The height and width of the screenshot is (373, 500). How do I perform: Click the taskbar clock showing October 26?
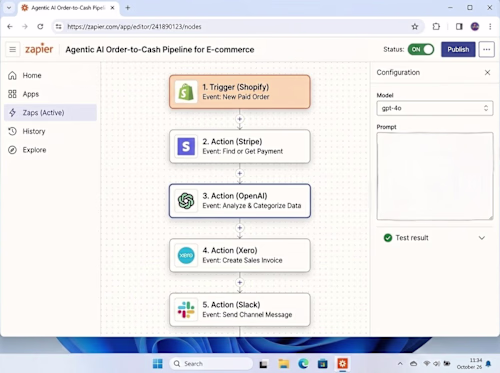469,363
